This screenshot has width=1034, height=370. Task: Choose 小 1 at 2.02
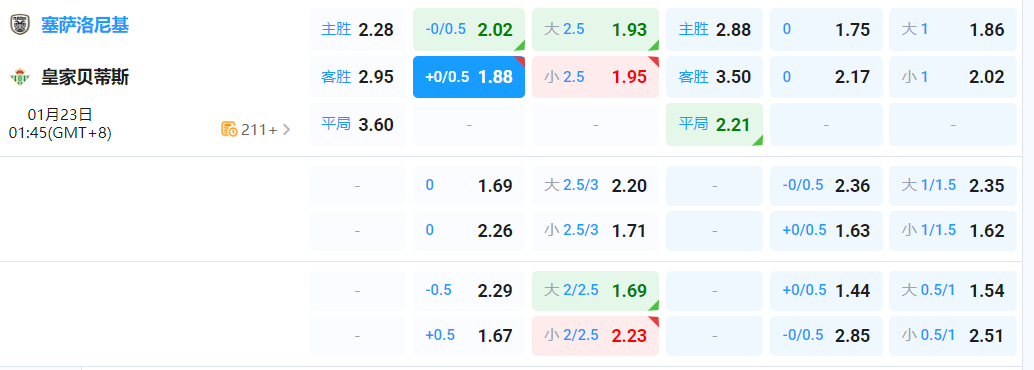click(953, 77)
